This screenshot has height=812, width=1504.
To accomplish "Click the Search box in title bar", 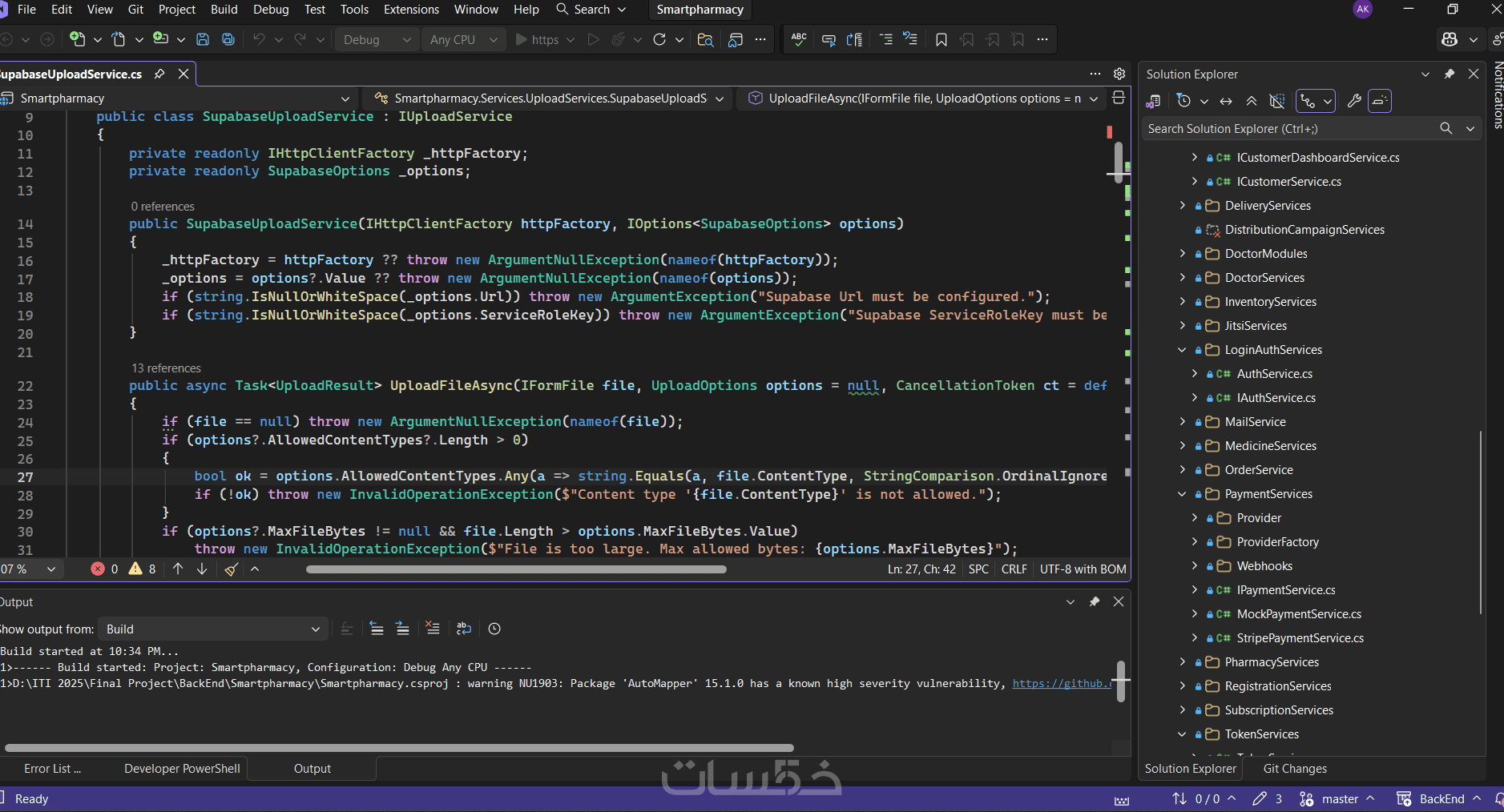I will point(591,10).
